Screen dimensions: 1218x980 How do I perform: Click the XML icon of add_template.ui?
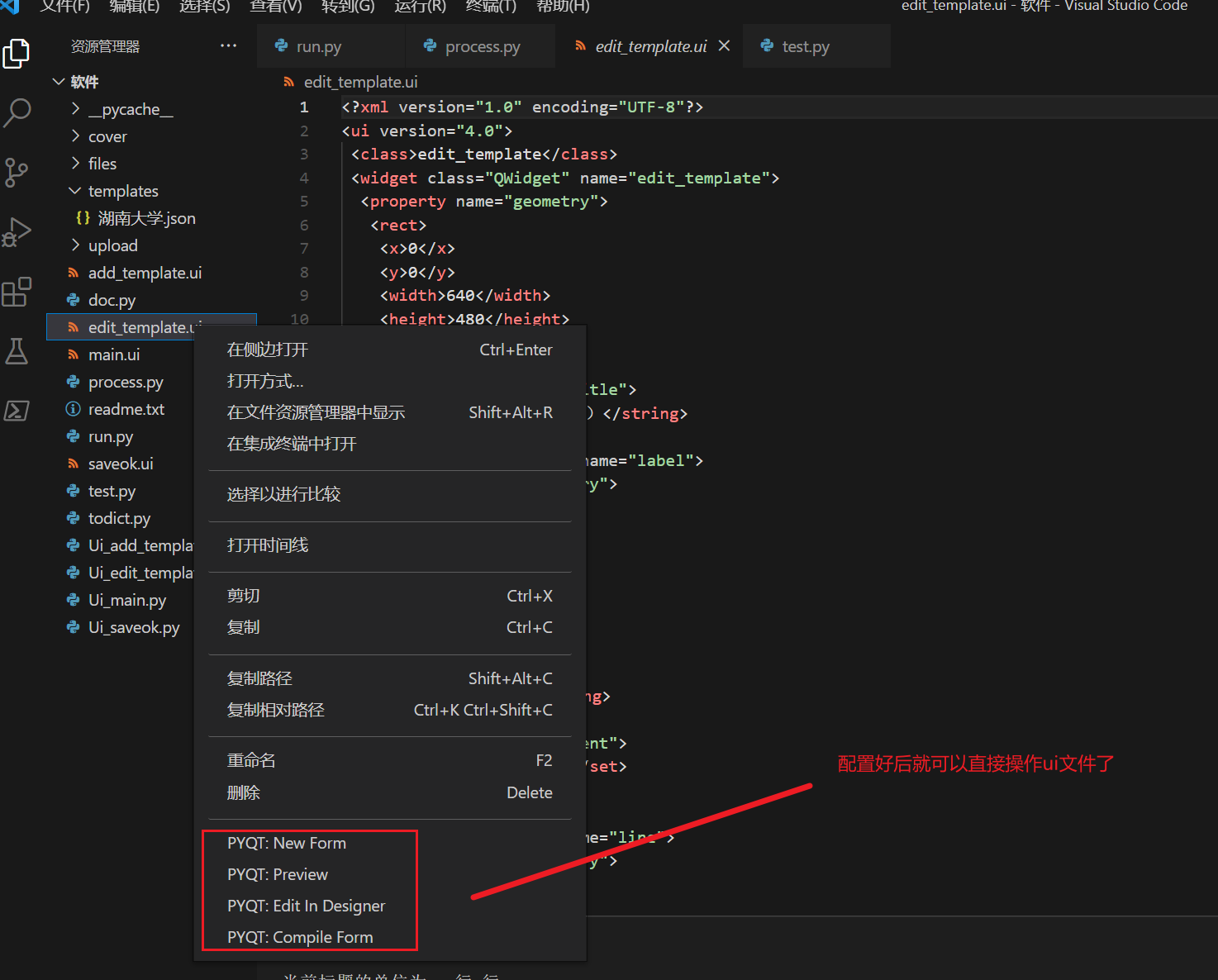[74, 273]
